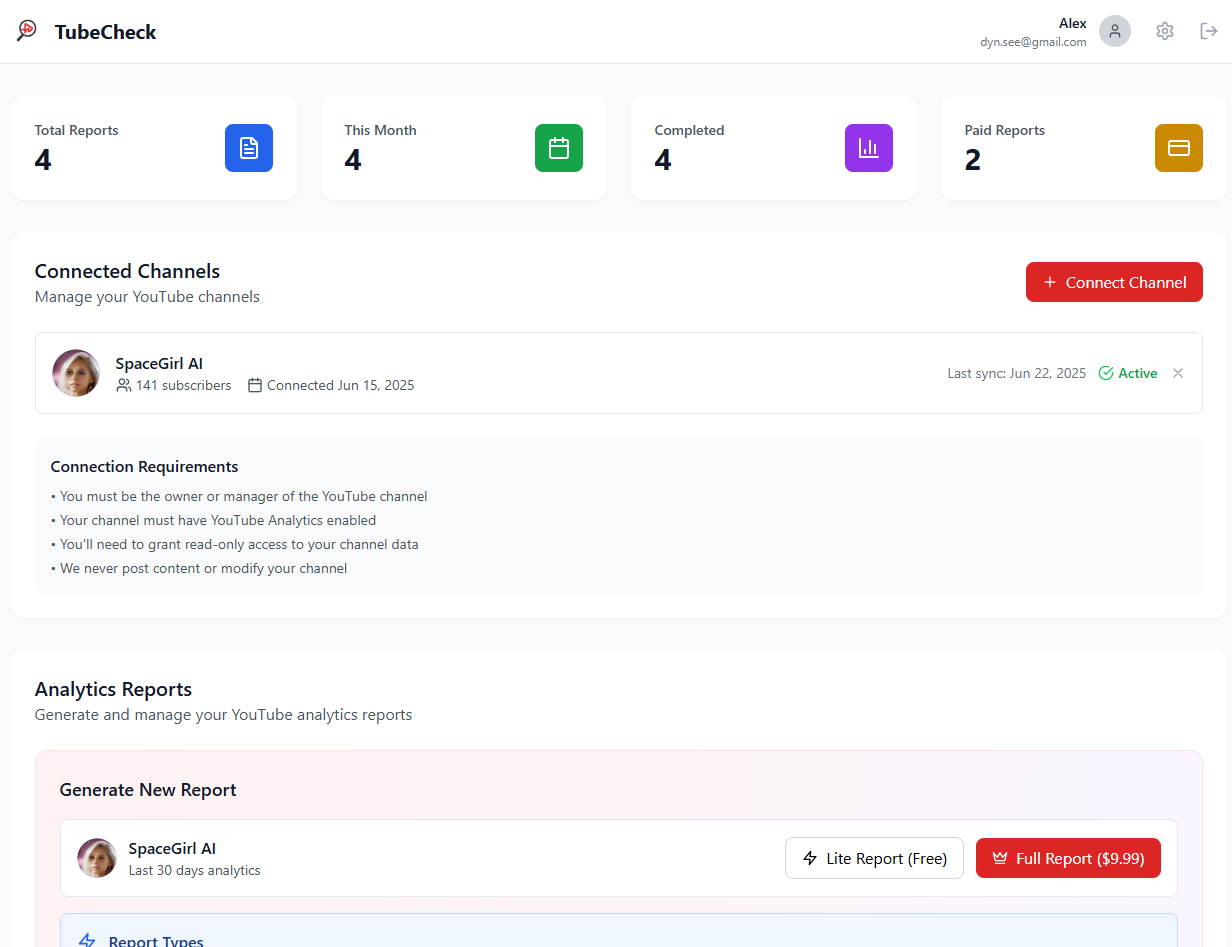Screen dimensions: 1232x947
Task: Click the 141 subscribers text
Action: click(x=183, y=385)
